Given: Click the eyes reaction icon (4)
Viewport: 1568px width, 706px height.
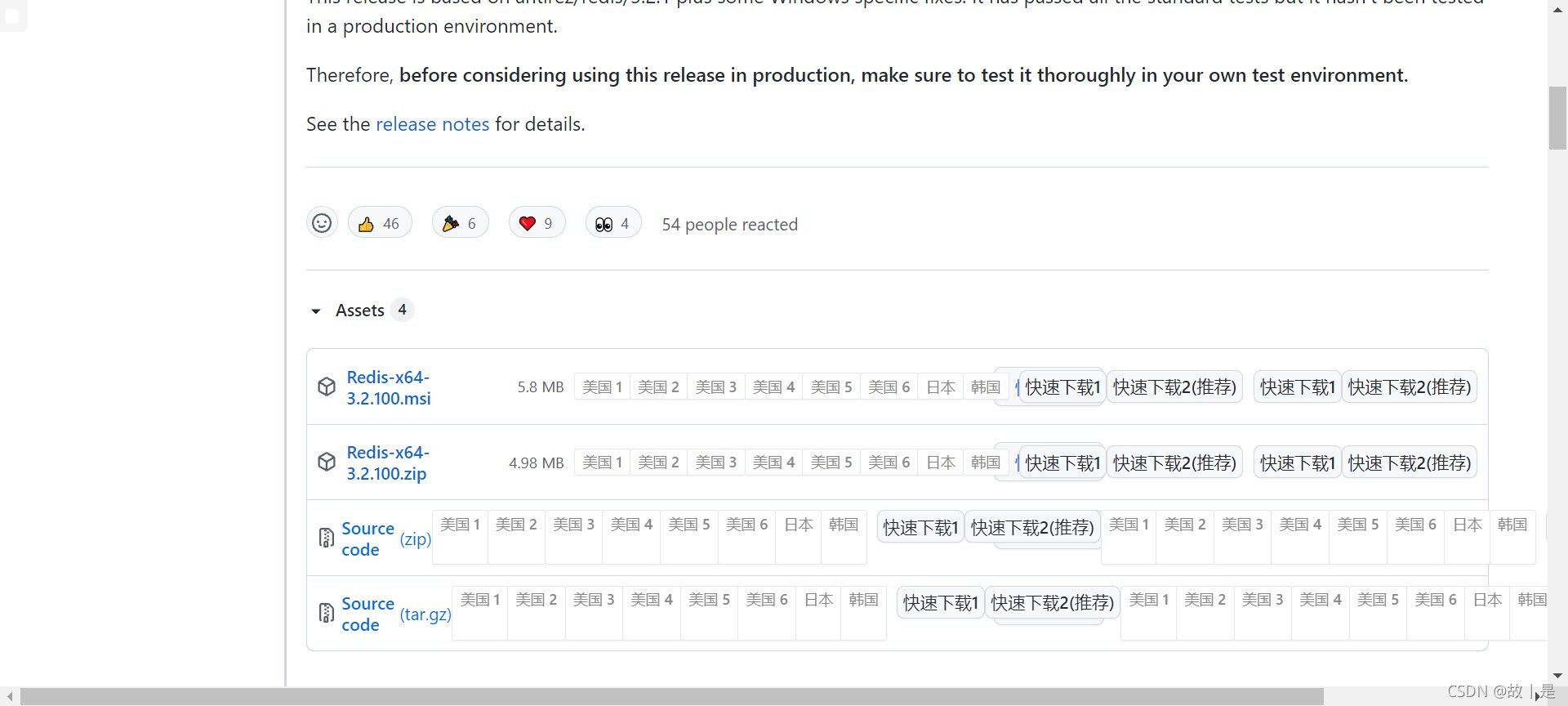Looking at the screenshot, I should pyautogui.click(x=604, y=224).
